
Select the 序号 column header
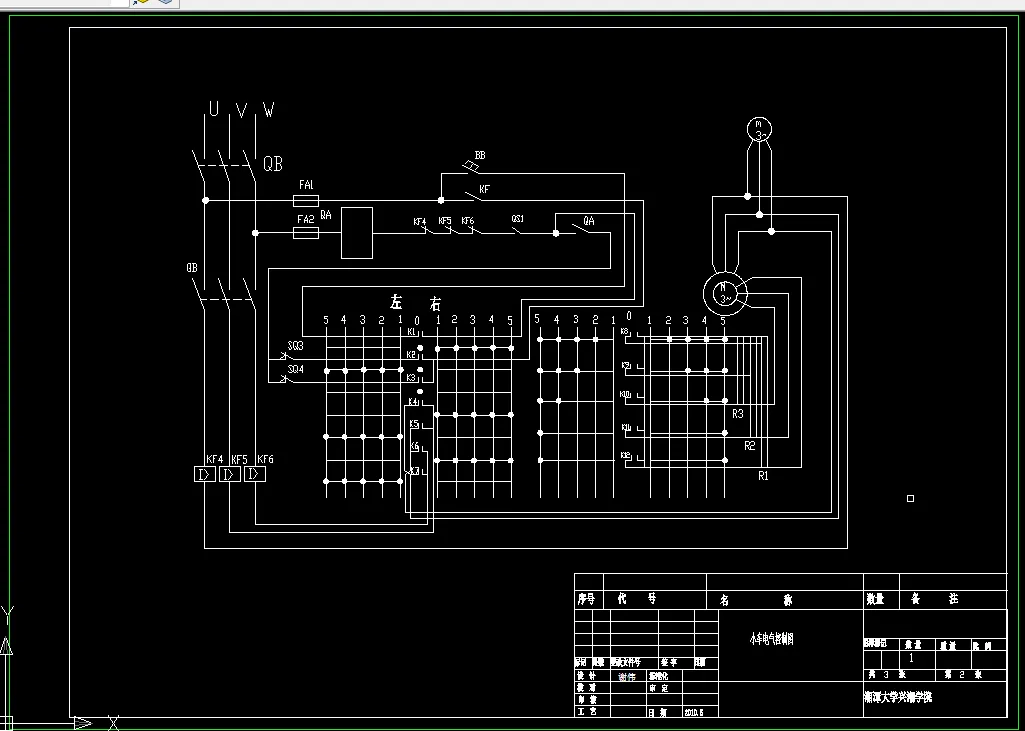[586, 599]
